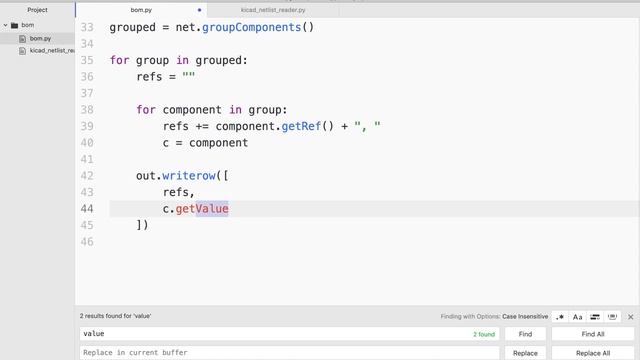Click writerow in line 42
This screenshot has width=640, height=360.
click(x=189, y=176)
